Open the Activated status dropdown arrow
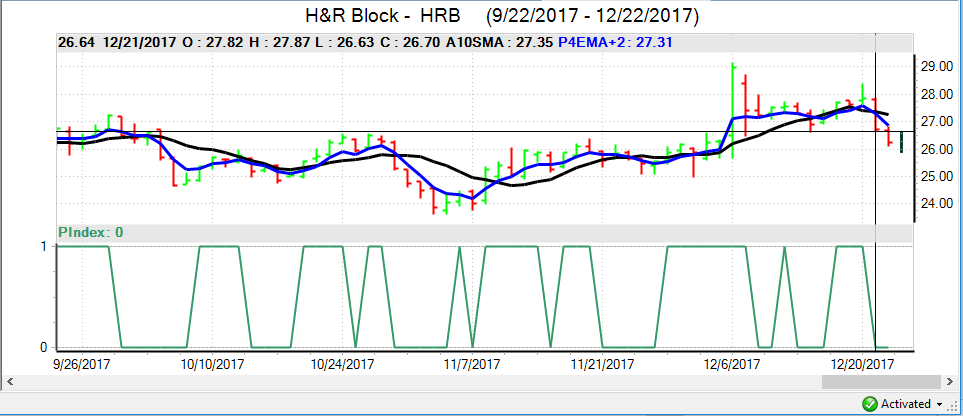The height and width of the screenshot is (416, 963). (x=941, y=404)
